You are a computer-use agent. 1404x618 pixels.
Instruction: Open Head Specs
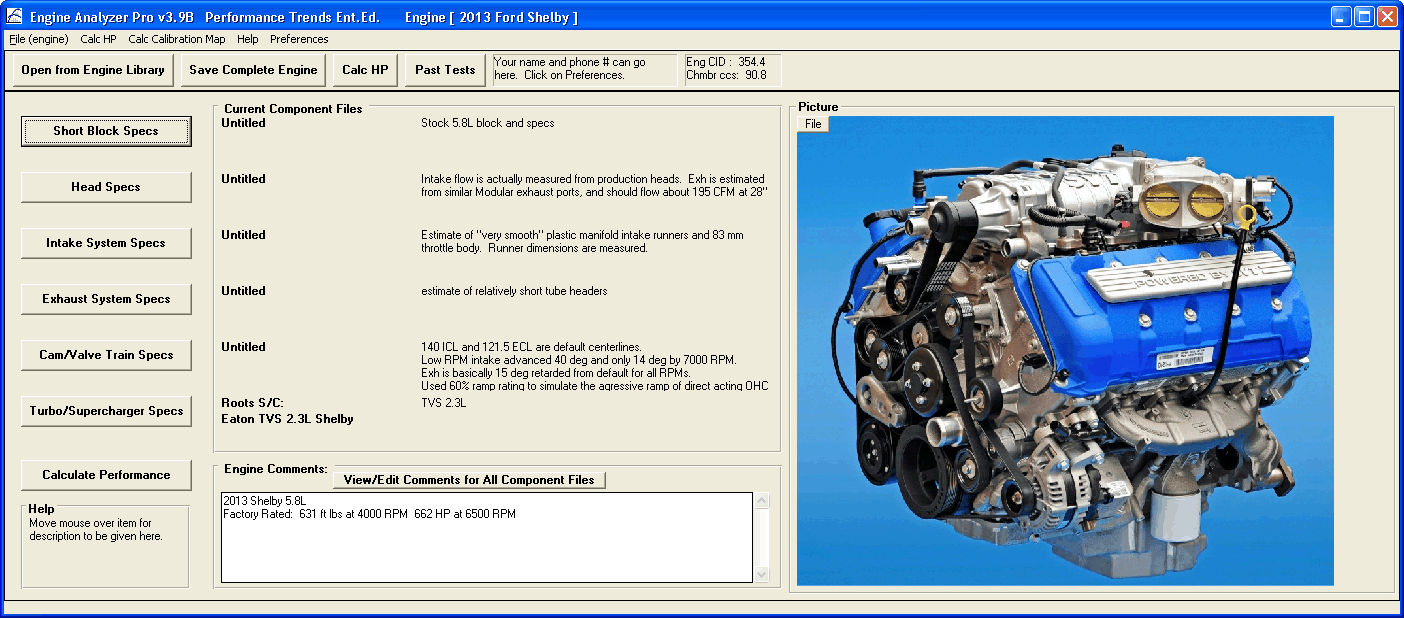point(106,187)
